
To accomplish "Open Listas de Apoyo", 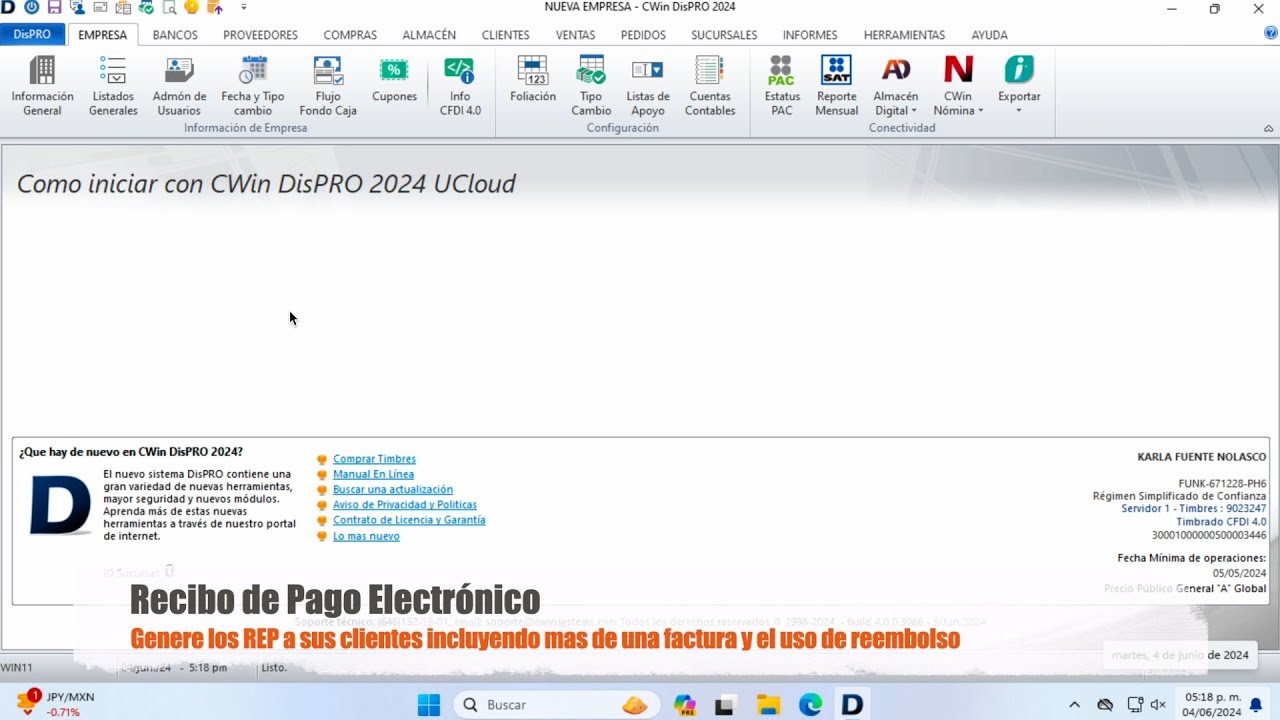I will pyautogui.click(x=648, y=86).
